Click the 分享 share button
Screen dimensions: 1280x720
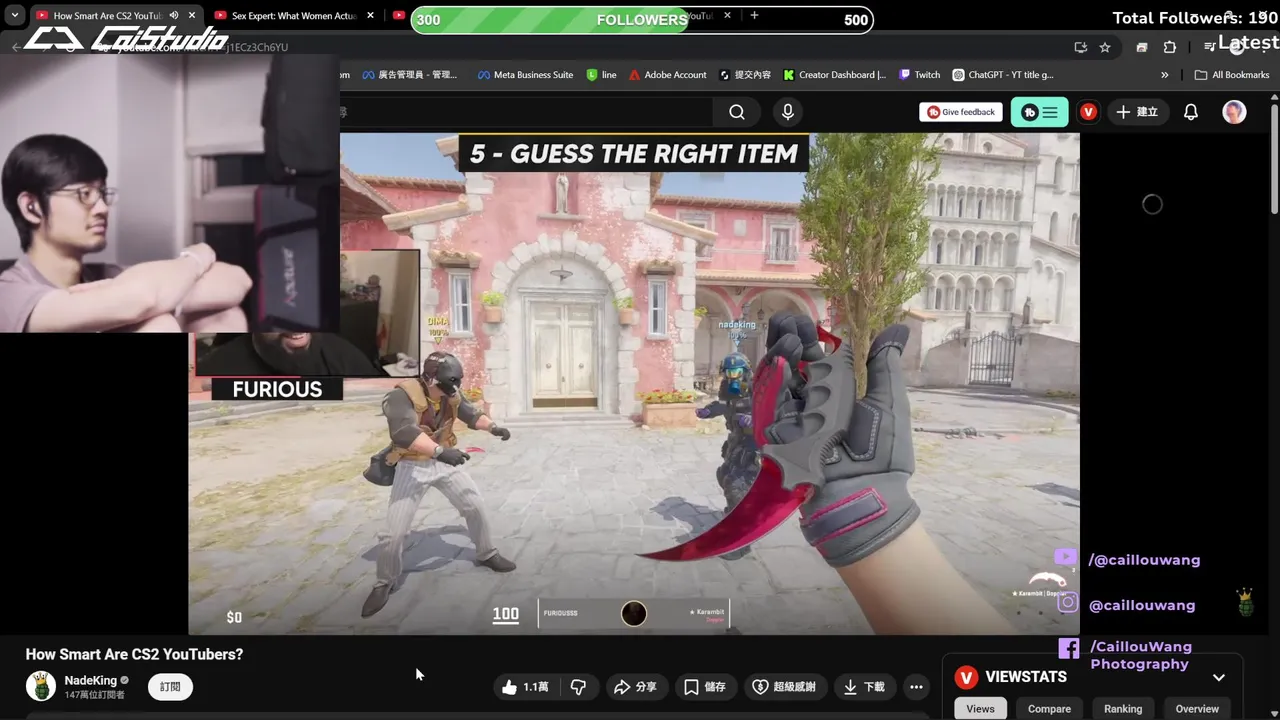[x=635, y=687]
